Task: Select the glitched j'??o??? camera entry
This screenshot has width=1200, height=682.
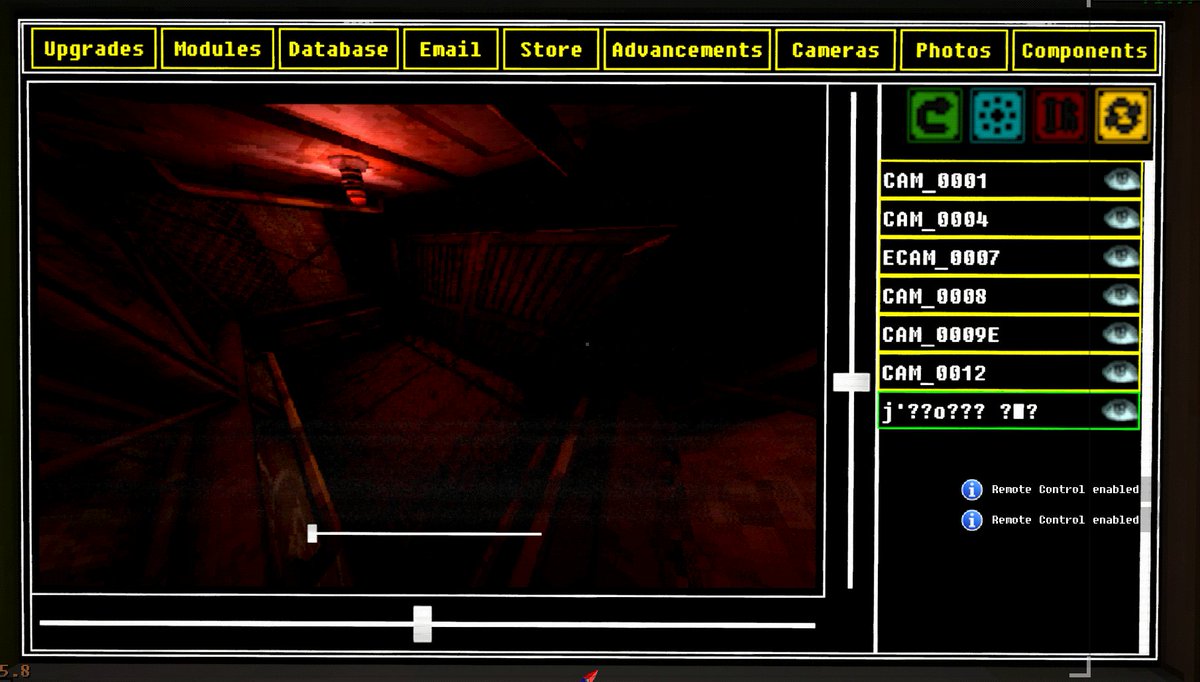Action: click(x=1009, y=411)
